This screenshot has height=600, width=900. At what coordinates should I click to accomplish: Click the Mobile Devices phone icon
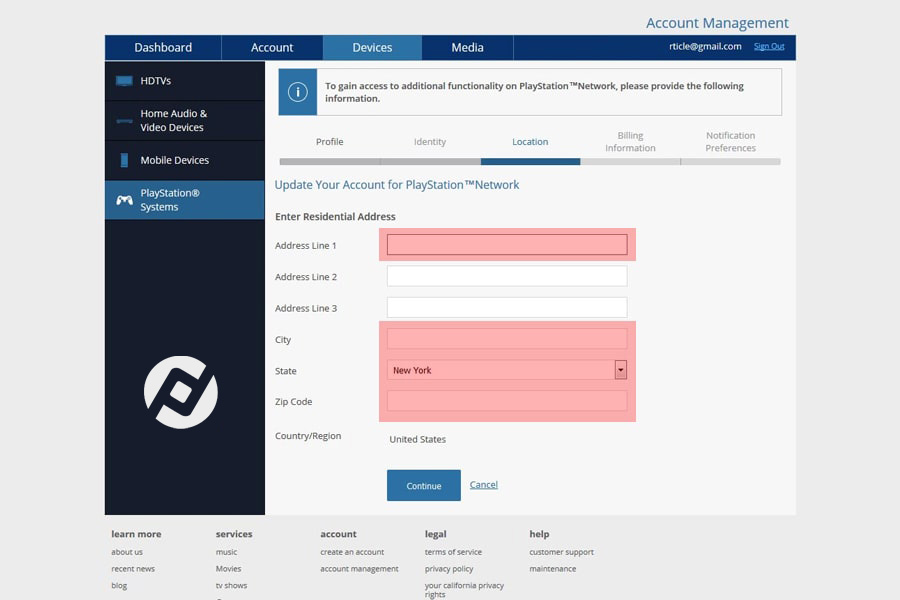point(124,160)
